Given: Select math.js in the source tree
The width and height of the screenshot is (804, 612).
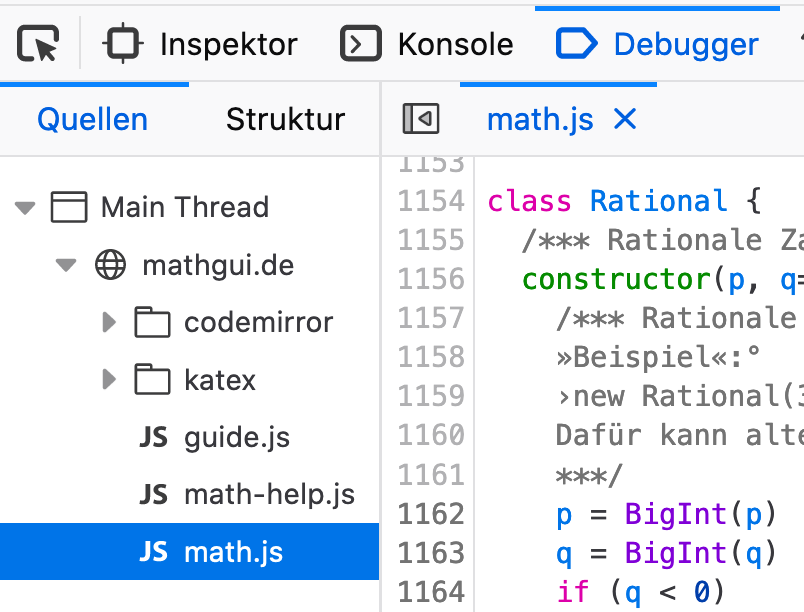Looking at the screenshot, I should point(233,552).
